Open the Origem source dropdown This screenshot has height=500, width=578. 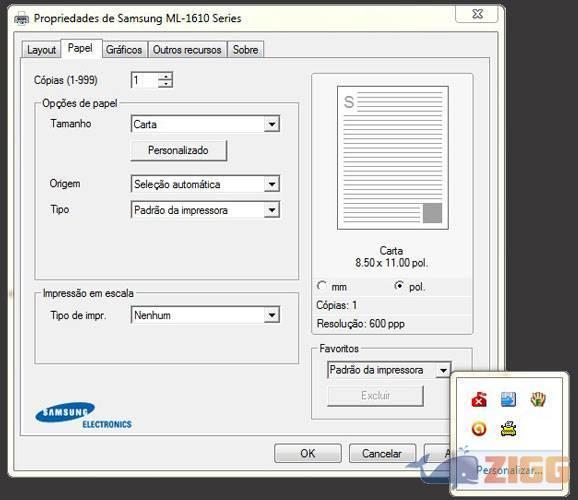[272, 184]
